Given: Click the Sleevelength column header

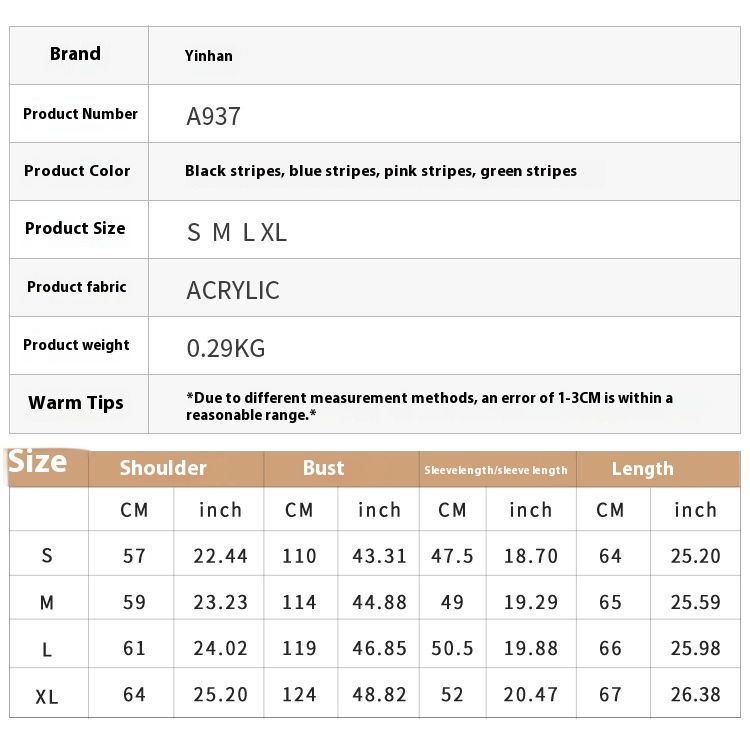Looking at the screenshot, I should click(495, 470).
